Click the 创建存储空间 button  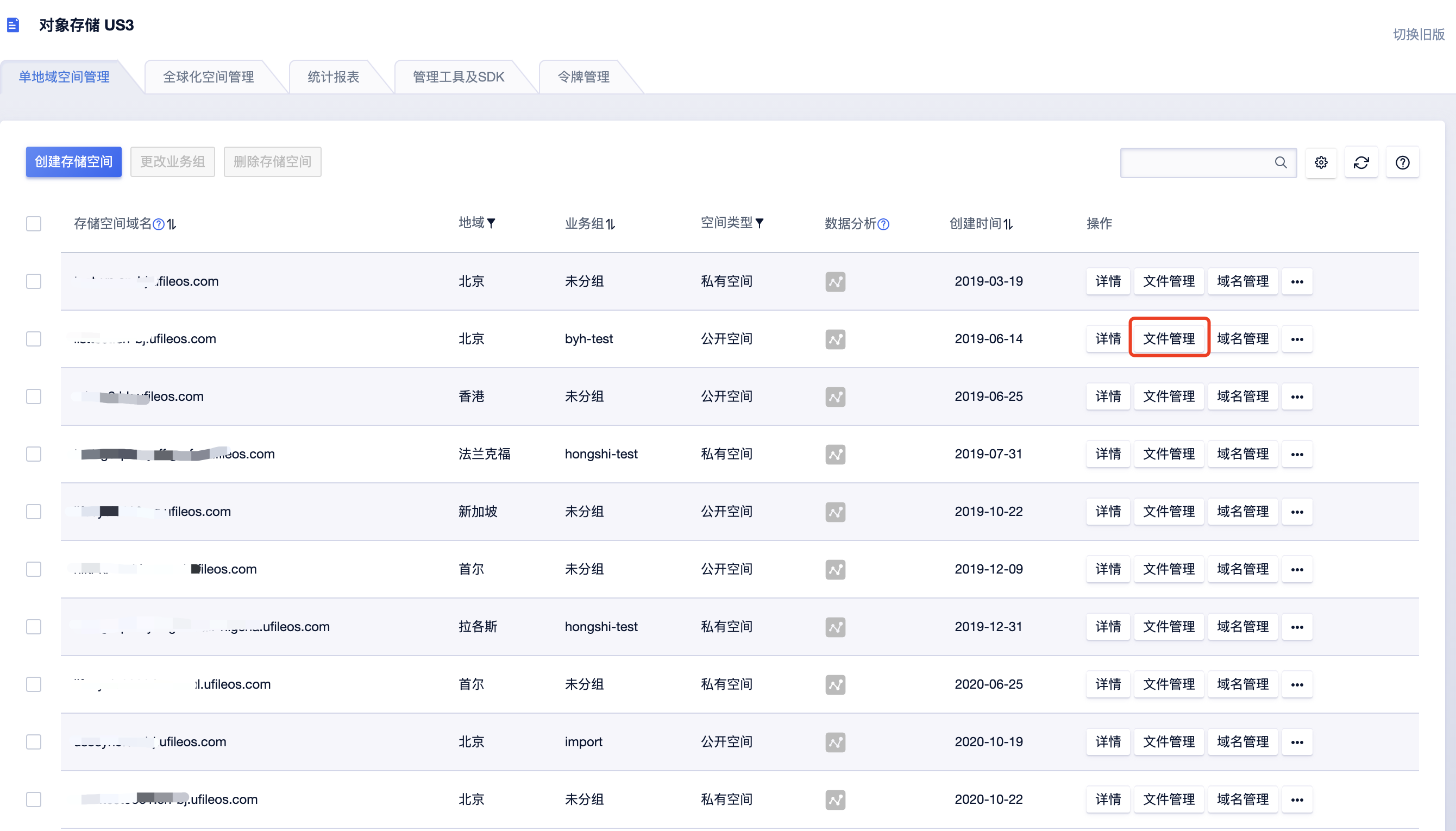click(74, 162)
